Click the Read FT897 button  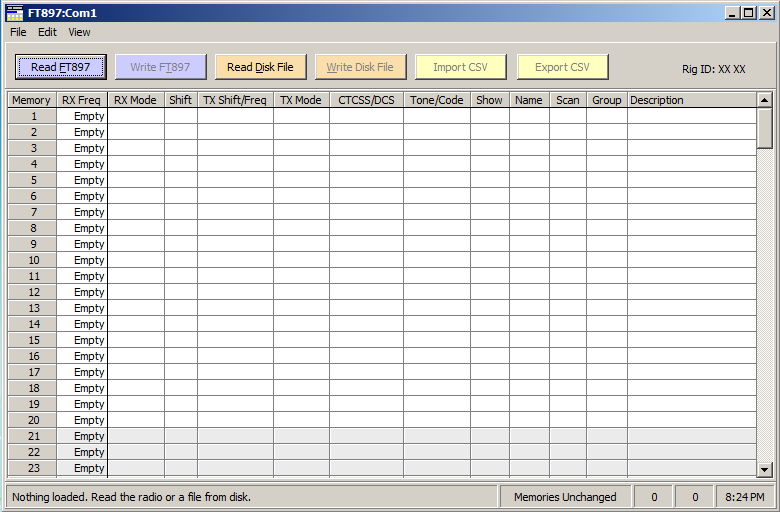coord(61,67)
